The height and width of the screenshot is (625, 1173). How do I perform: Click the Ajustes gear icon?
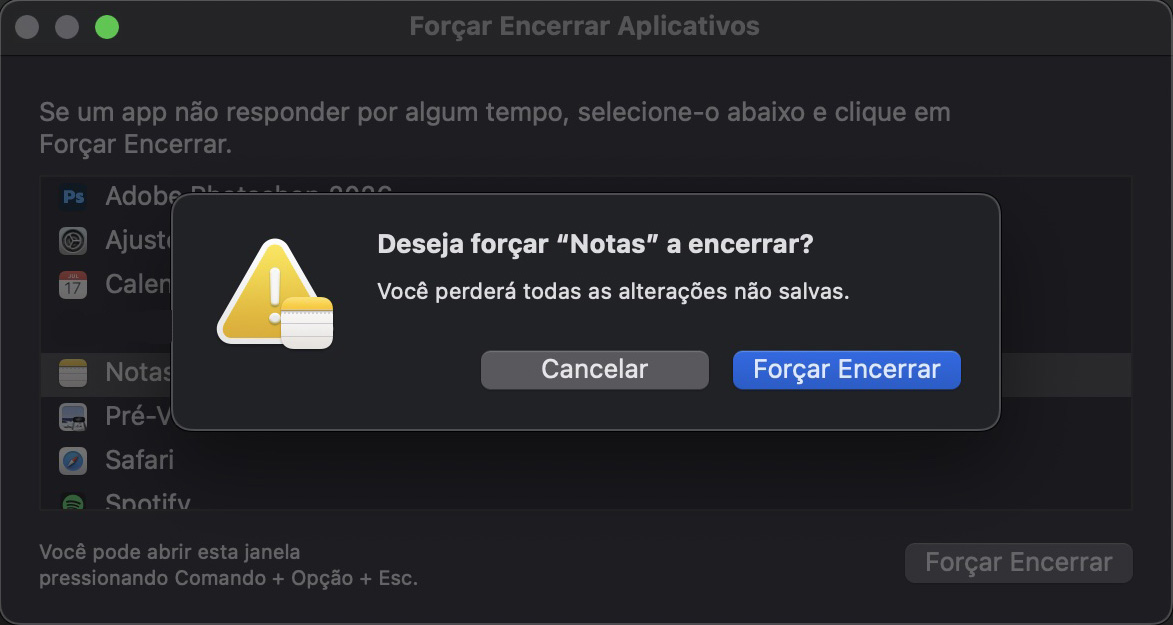point(73,240)
